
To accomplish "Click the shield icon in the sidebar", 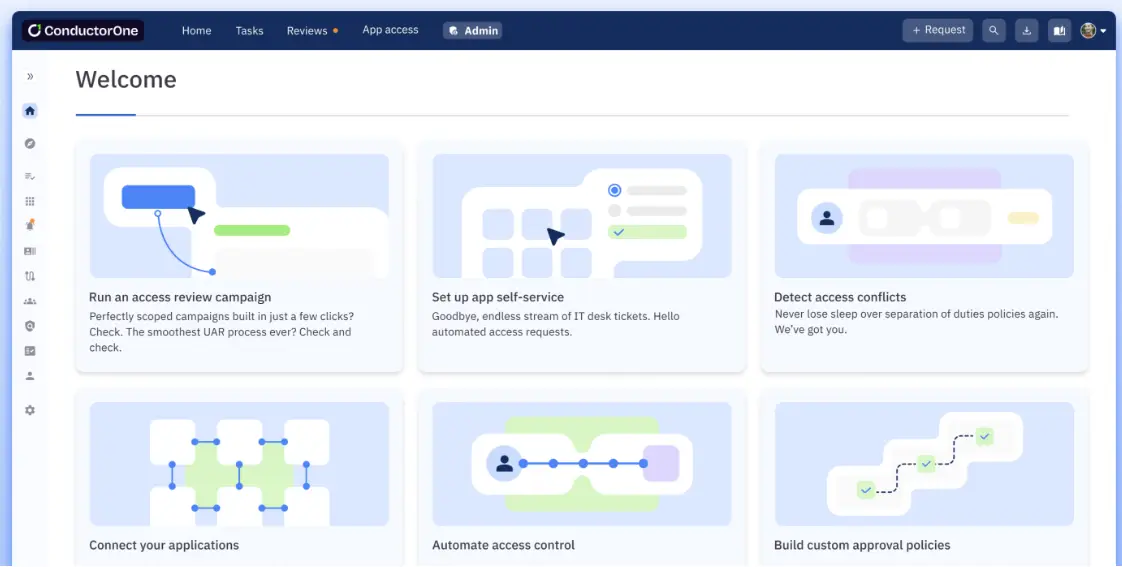I will 30,326.
